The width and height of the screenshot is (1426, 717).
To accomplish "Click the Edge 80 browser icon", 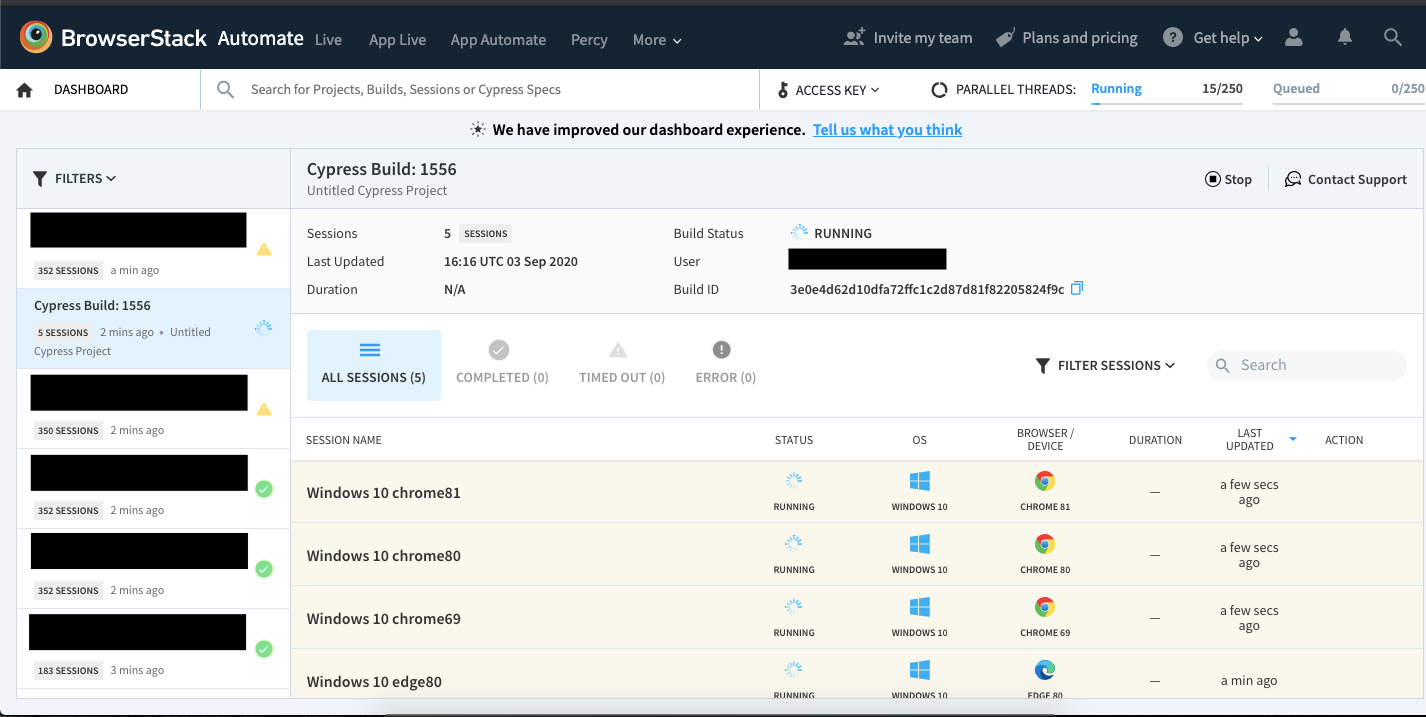I will pyautogui.click(x=1044, y=669).
